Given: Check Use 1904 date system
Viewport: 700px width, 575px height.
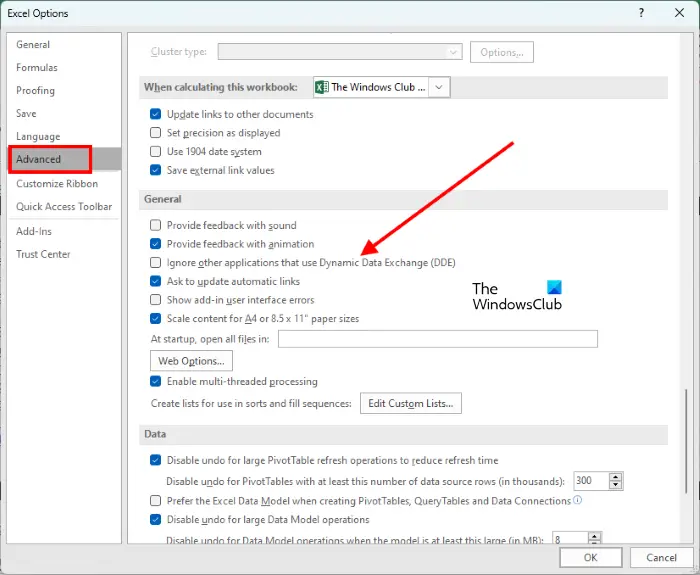Looking at the screenshot, I should (x=155, y=151).
